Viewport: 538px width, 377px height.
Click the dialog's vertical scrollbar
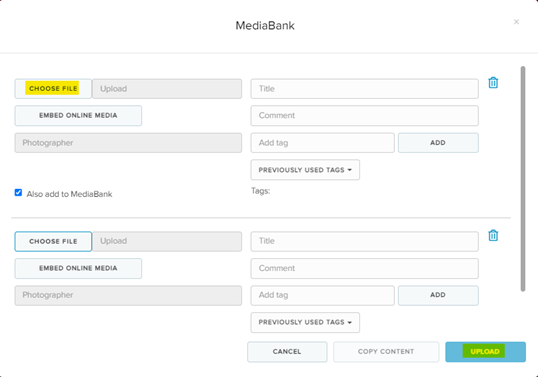coord(523,179)
